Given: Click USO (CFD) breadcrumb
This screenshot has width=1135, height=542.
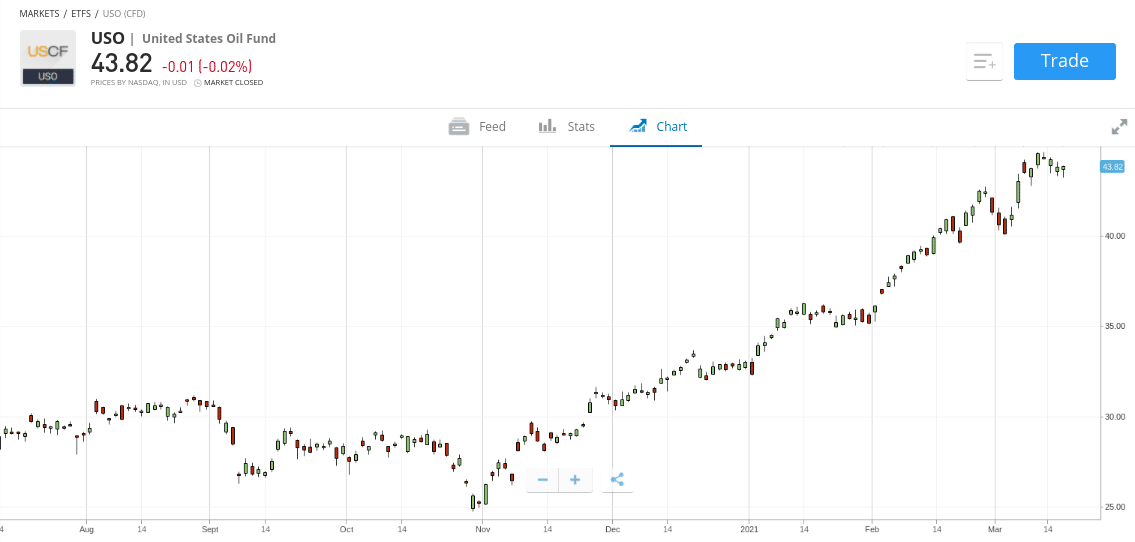Looking at the screenshot, I should coord(124,14).
